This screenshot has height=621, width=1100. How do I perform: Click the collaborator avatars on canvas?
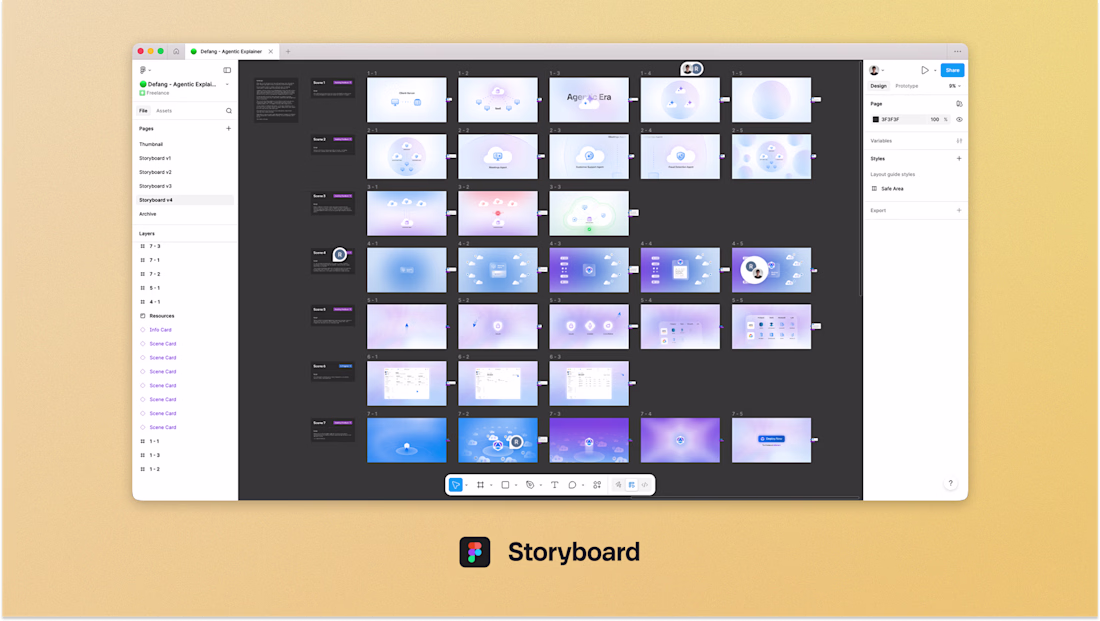coord(692,69)
